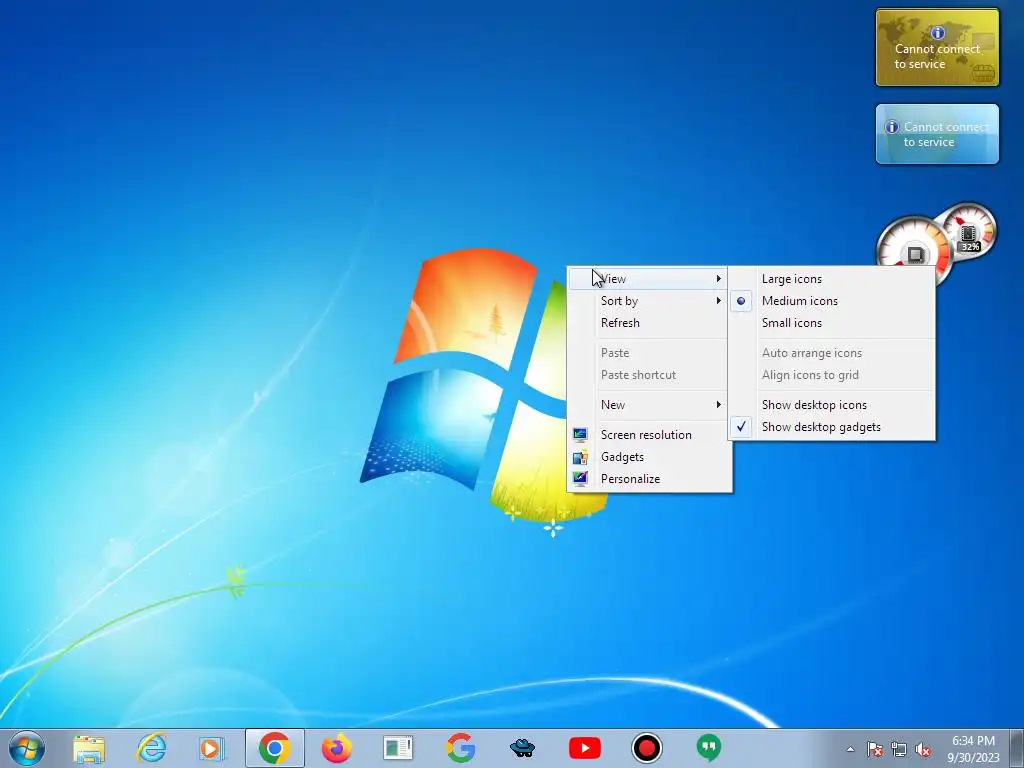
Task: Open the red record-button app in taskbar
Action: point(647,748)
